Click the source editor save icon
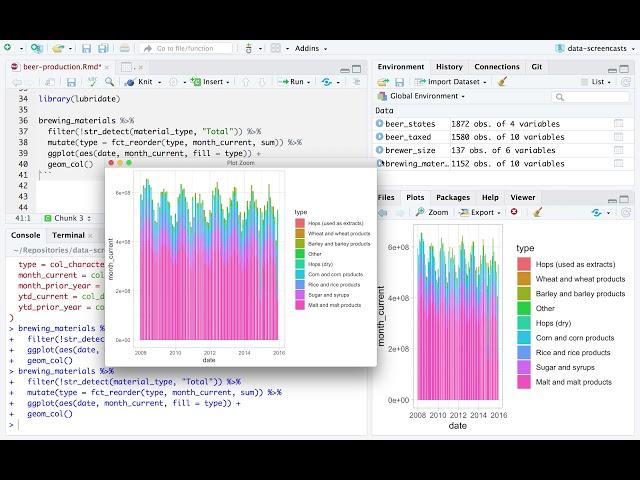 71,82
